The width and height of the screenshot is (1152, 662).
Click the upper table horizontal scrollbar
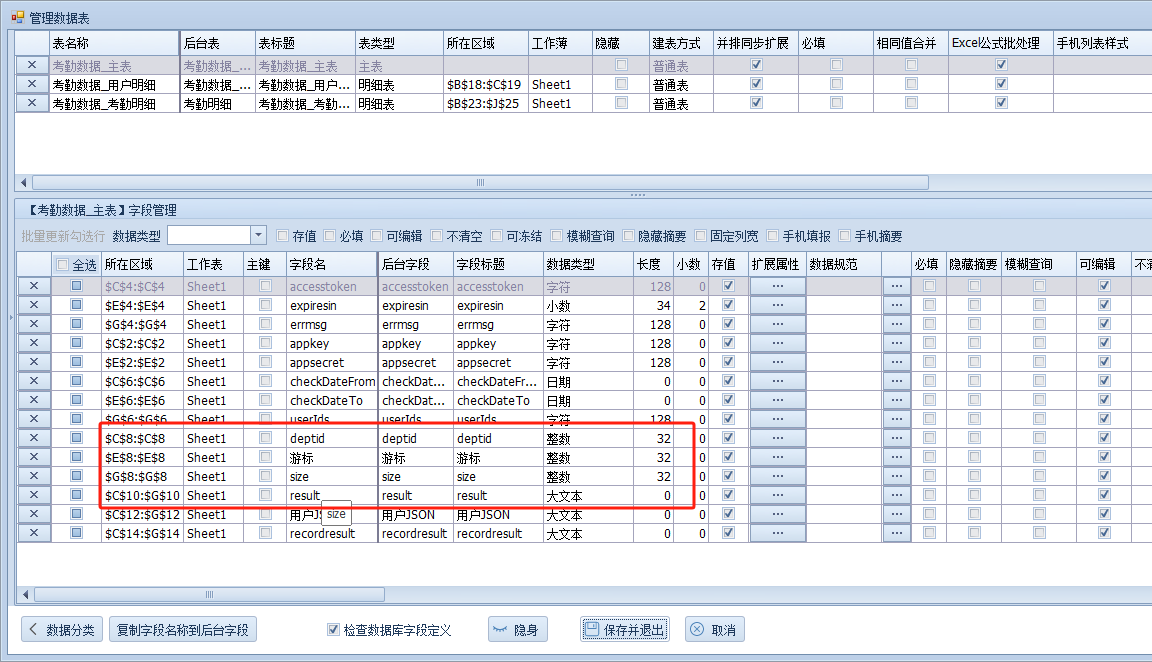tap(480, 183)
